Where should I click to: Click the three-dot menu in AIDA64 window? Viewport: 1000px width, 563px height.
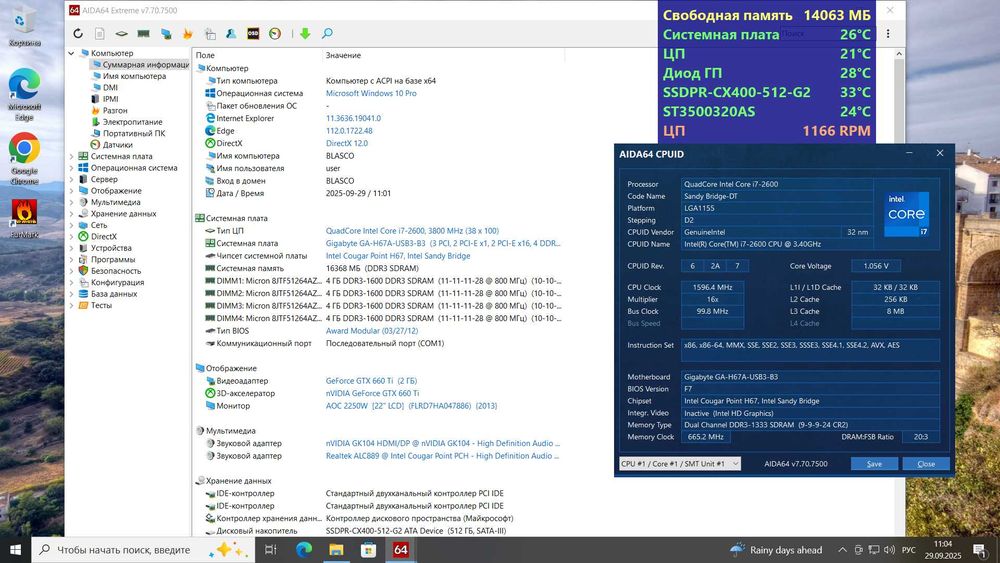[x=888, y=34]
